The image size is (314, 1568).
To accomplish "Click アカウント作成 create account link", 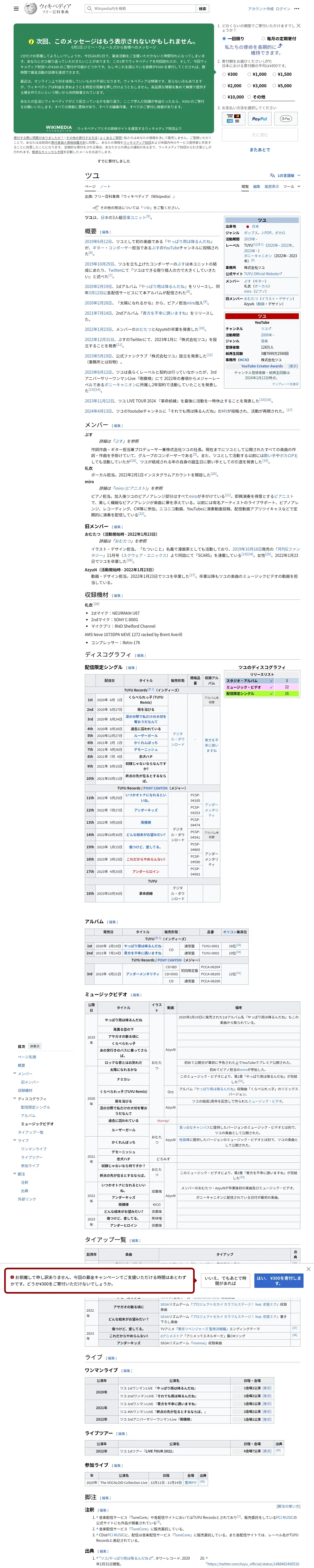I will [260, 9].
